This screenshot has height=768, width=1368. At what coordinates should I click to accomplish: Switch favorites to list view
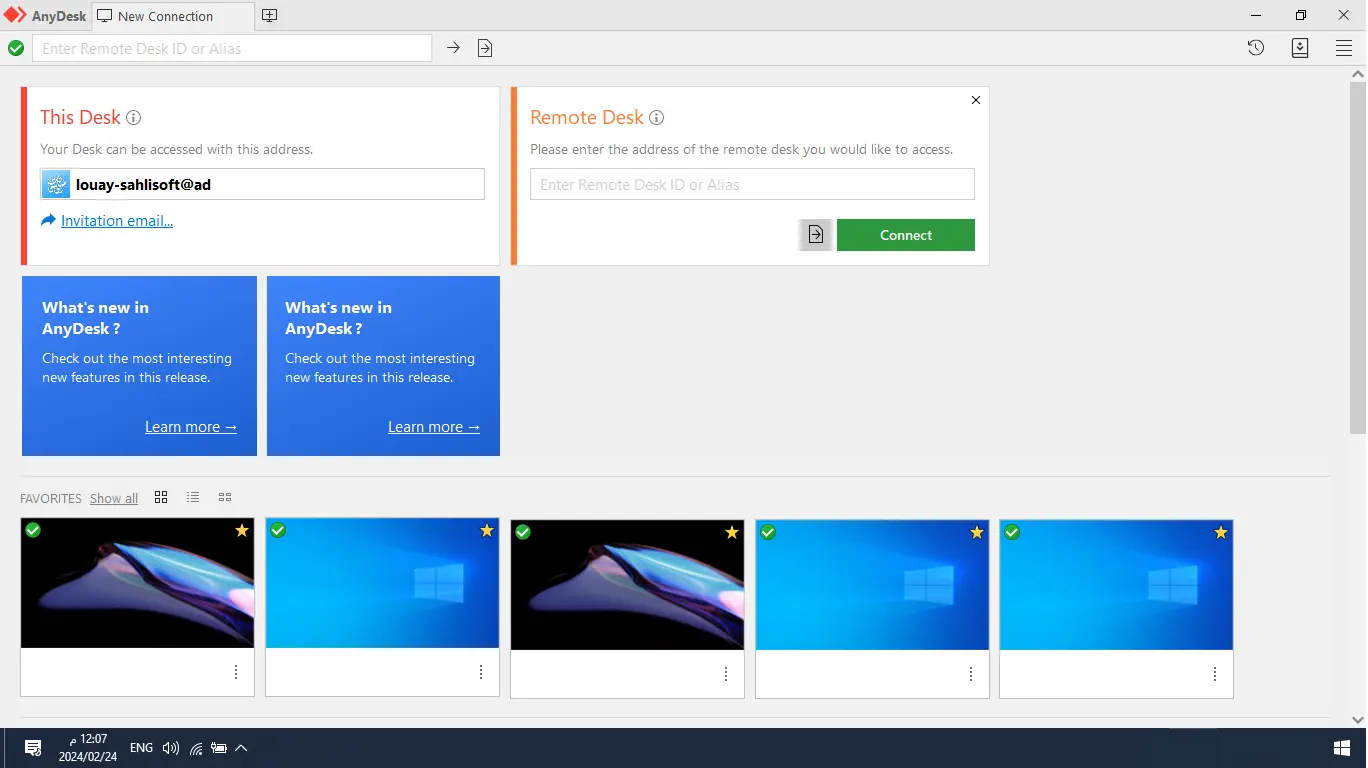(x=193, y=497)
